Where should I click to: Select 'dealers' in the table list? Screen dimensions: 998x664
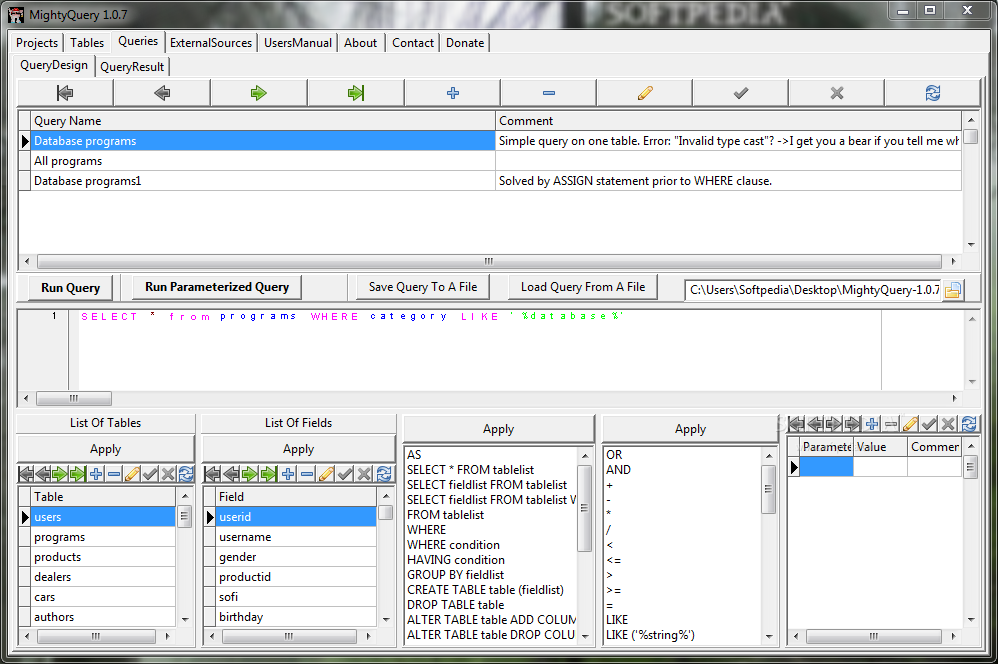(103, 577)
